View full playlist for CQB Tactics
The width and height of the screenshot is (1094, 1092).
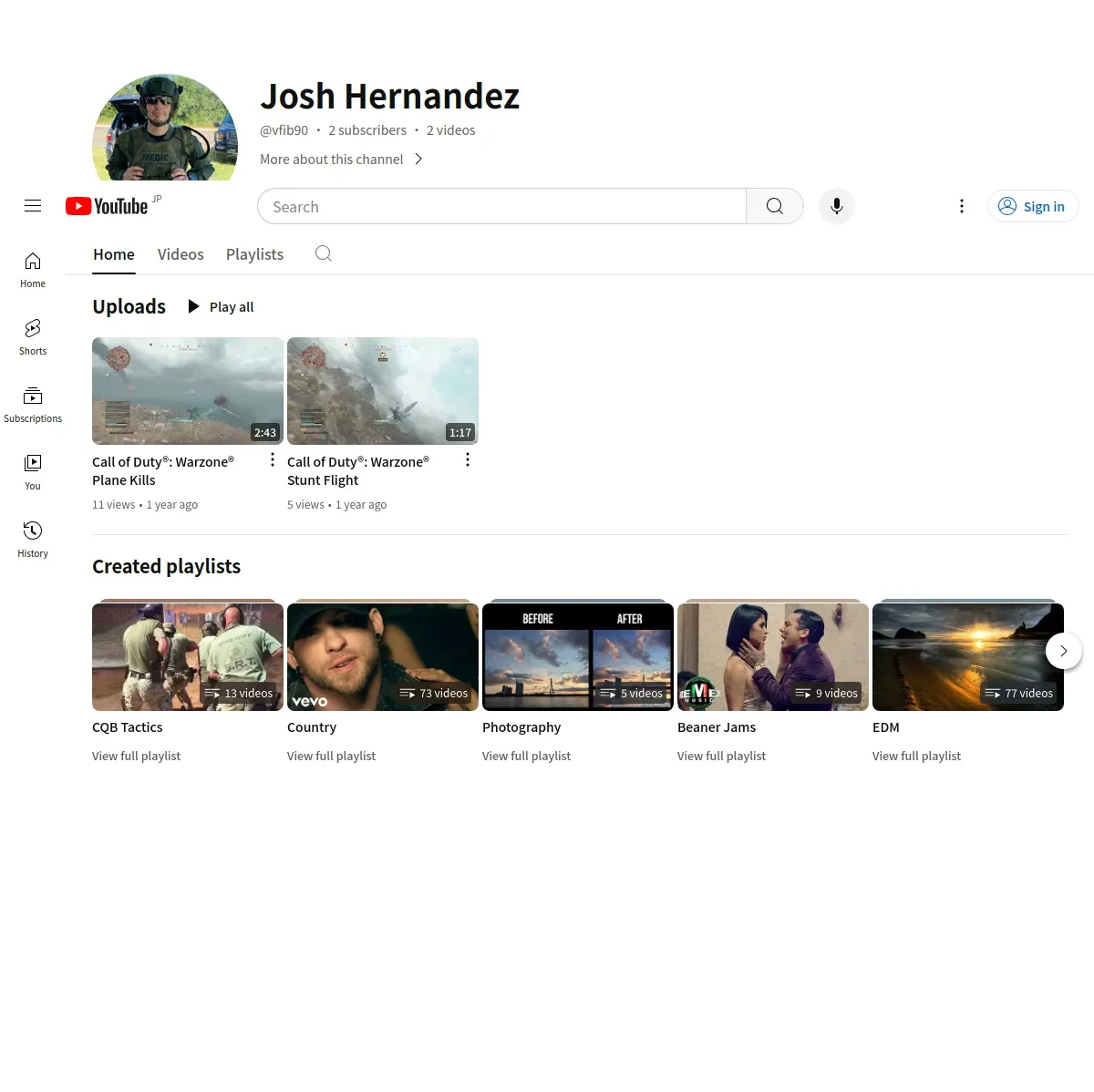click(137, 756)
